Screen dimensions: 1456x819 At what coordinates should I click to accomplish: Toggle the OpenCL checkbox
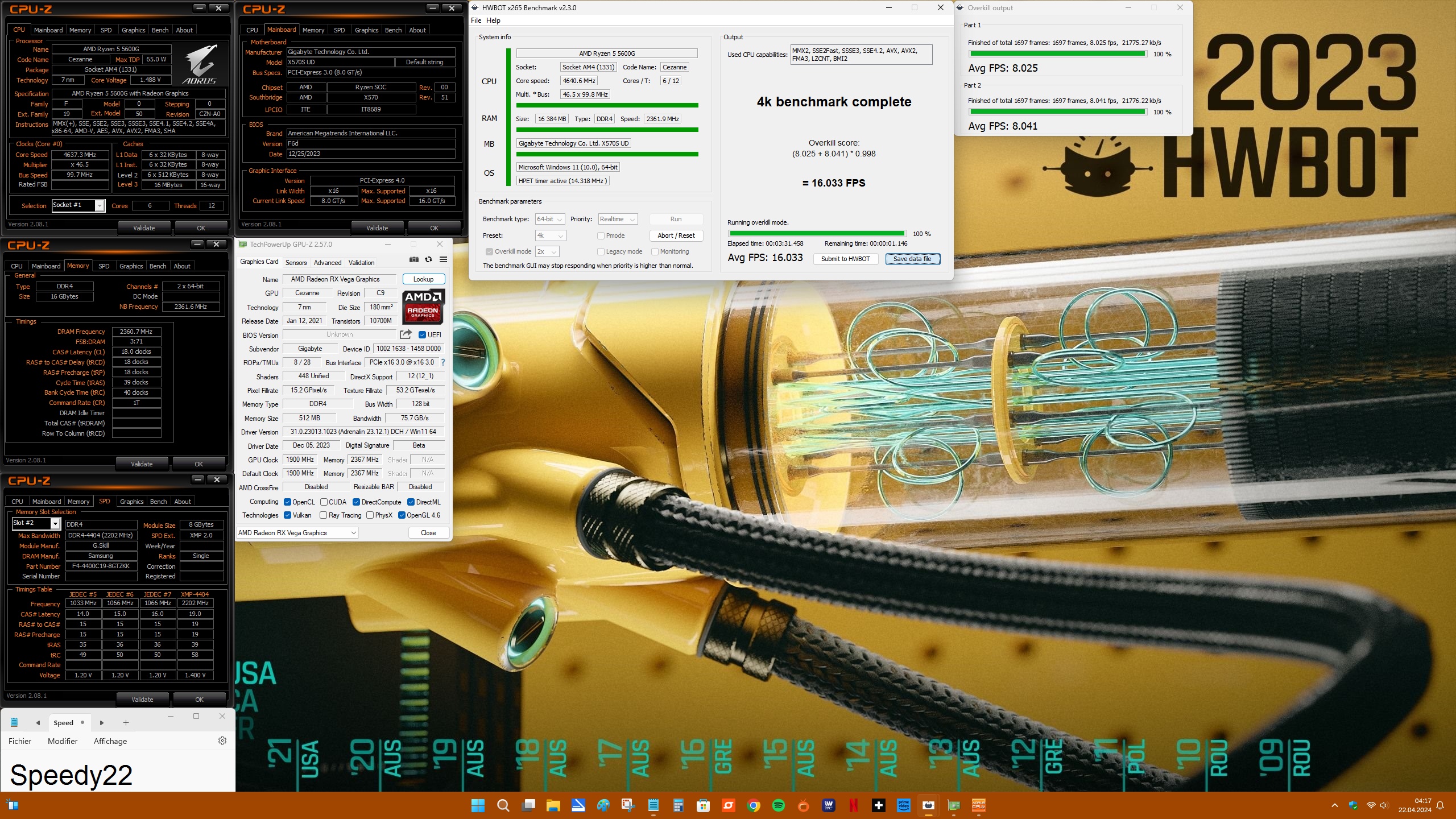click(288, 502)
